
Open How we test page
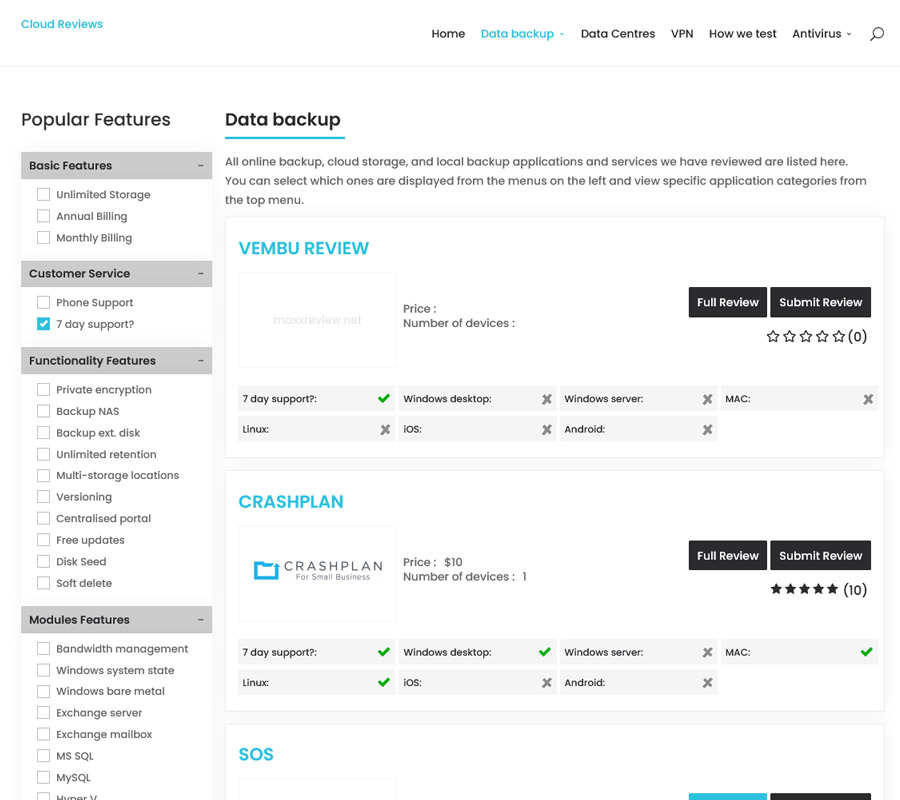742,34
